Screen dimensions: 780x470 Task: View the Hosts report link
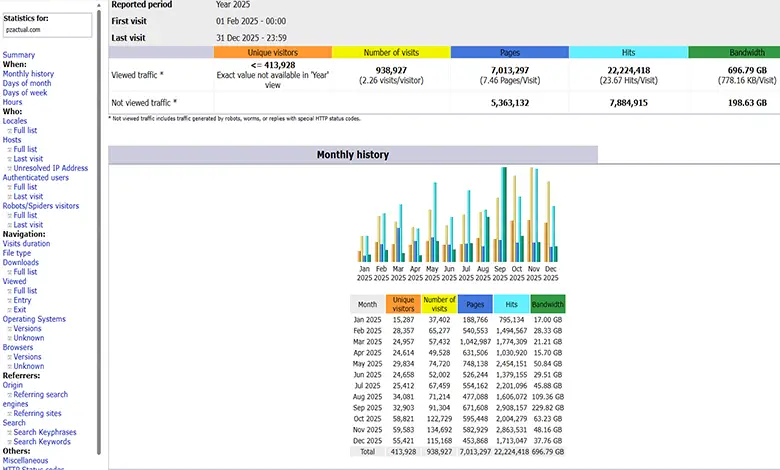pos(12,140)
